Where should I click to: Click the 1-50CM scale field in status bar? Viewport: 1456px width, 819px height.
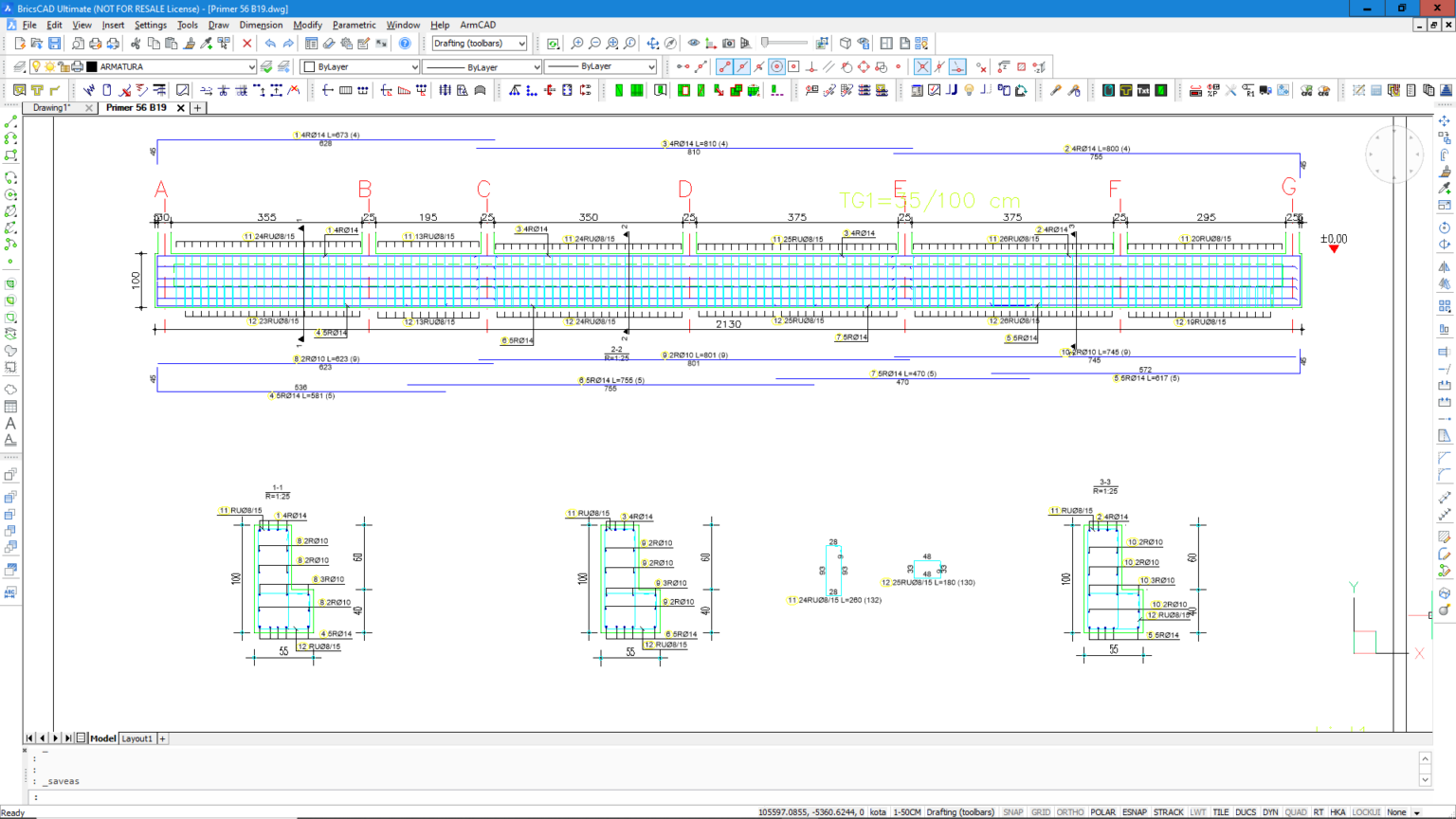coord(907,812)
